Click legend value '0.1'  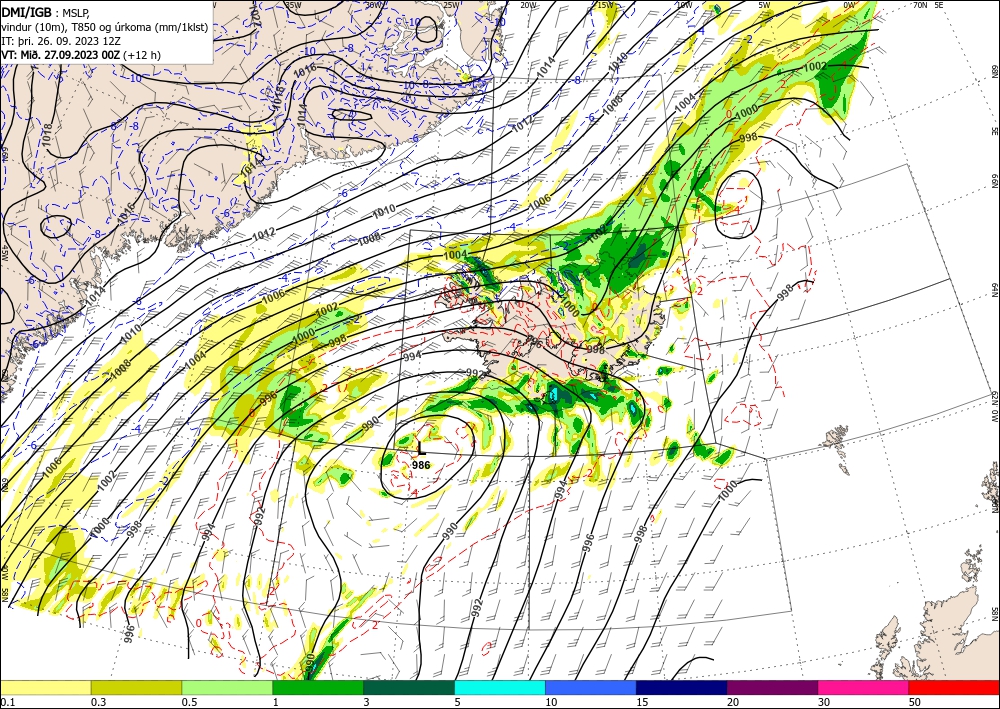click(x=6, y=702)
